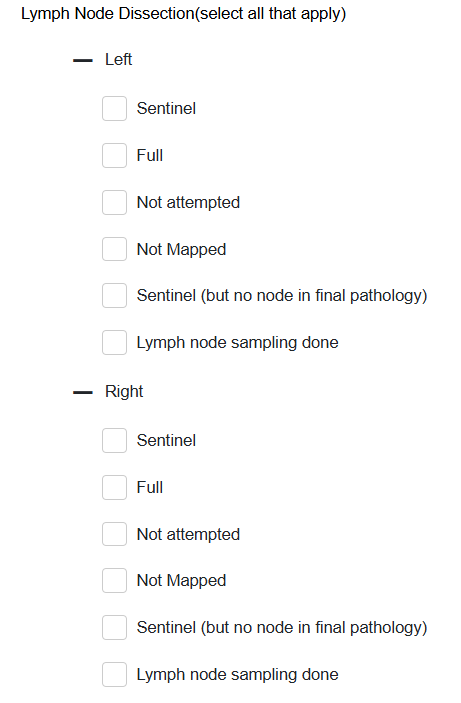Click the Left 'Not Mapped' label text
The width and height of the screenshot is (461, 703).
[x=181, y=249]
